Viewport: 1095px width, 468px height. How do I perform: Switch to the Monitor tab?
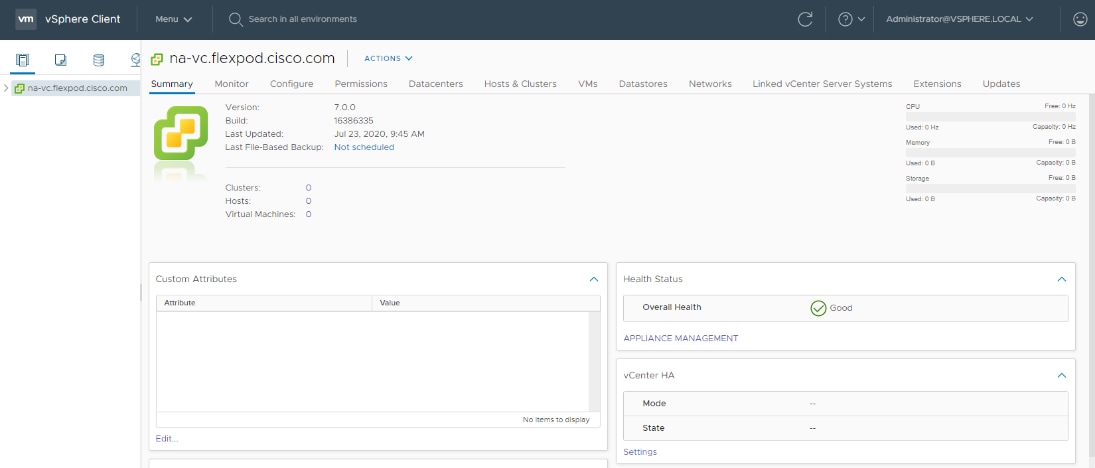click(x=231, y=84)
